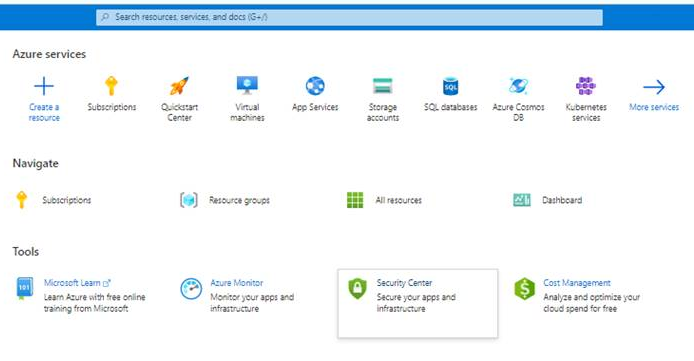Click the Microsoft Learn book icon
The image size is (694, 361).
click(x=24, y=288)
